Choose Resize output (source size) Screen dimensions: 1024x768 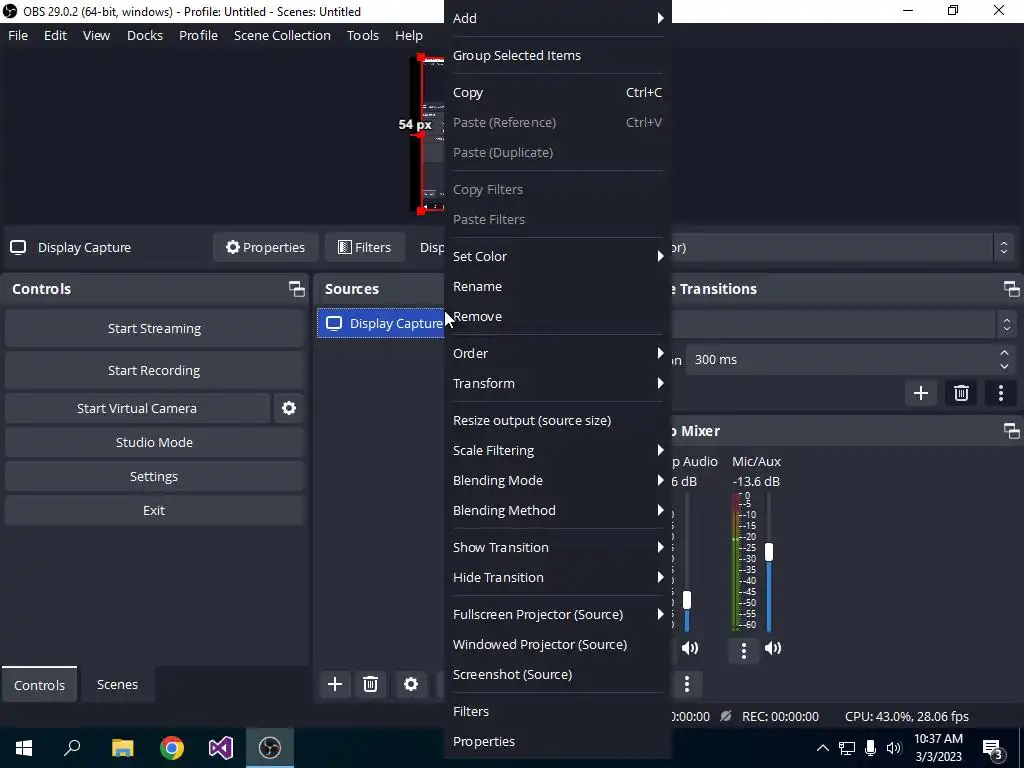click(558, 421)
